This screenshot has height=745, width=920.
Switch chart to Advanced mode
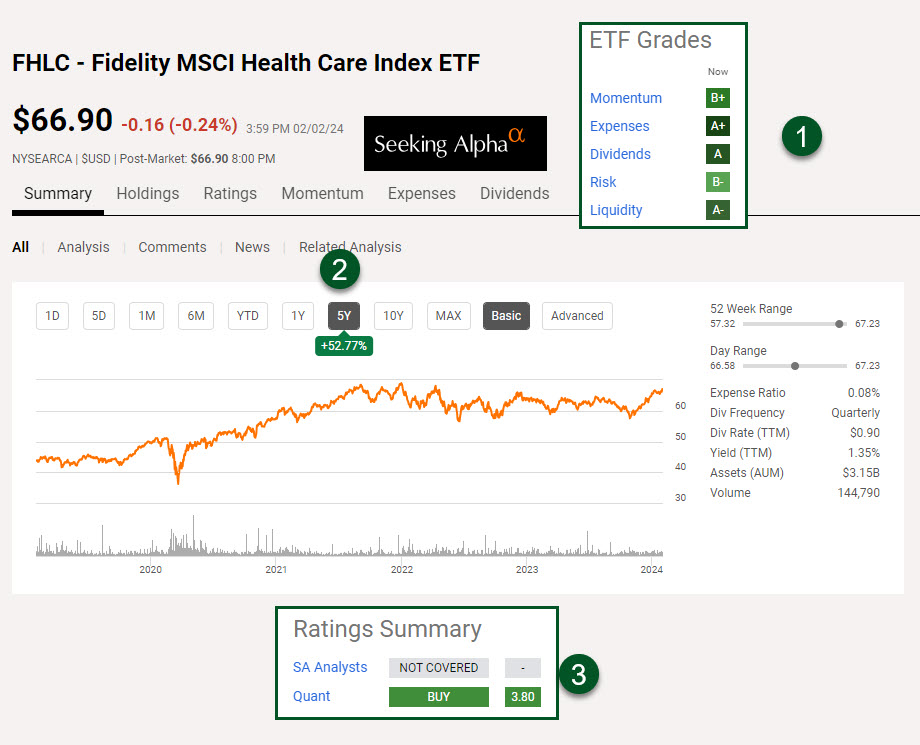[x=577, y=316]
